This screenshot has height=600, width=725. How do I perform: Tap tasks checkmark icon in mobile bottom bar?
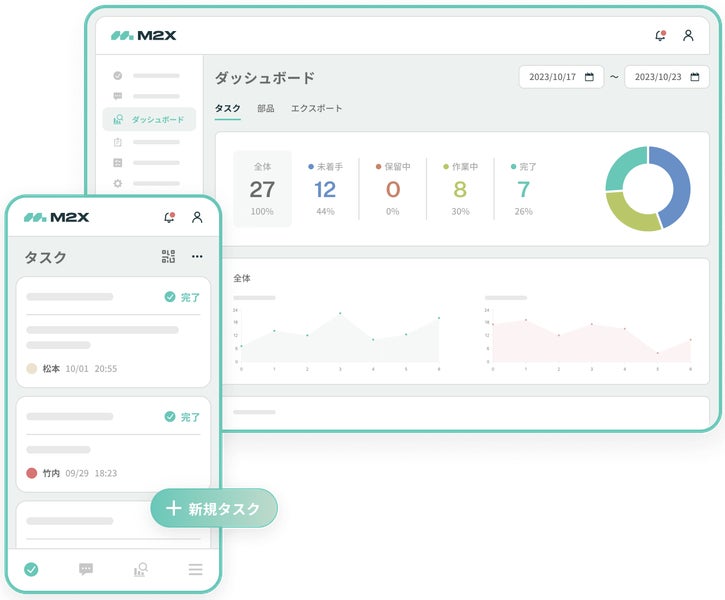[31, 569]
